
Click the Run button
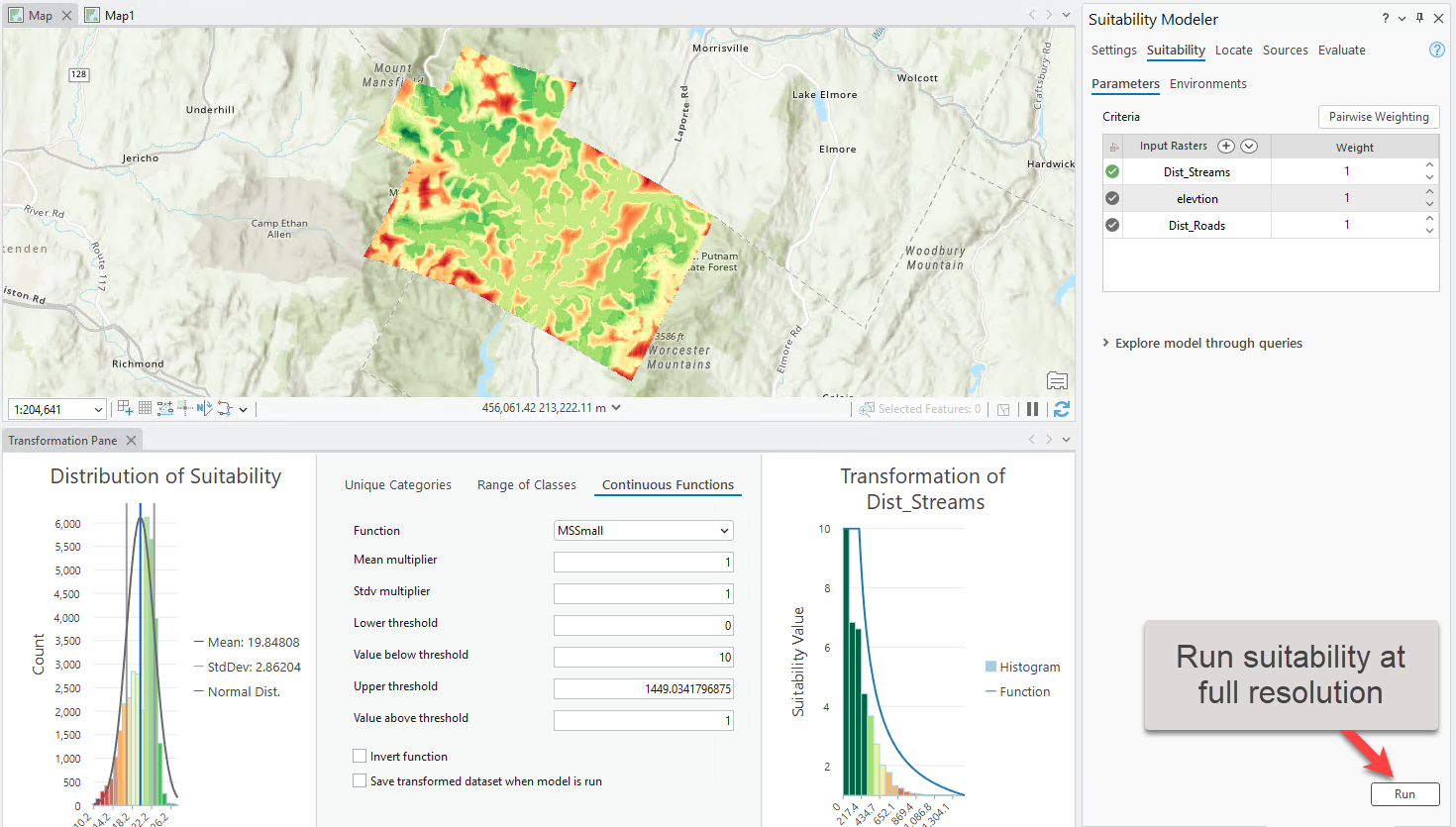(x=1404, y=793)
